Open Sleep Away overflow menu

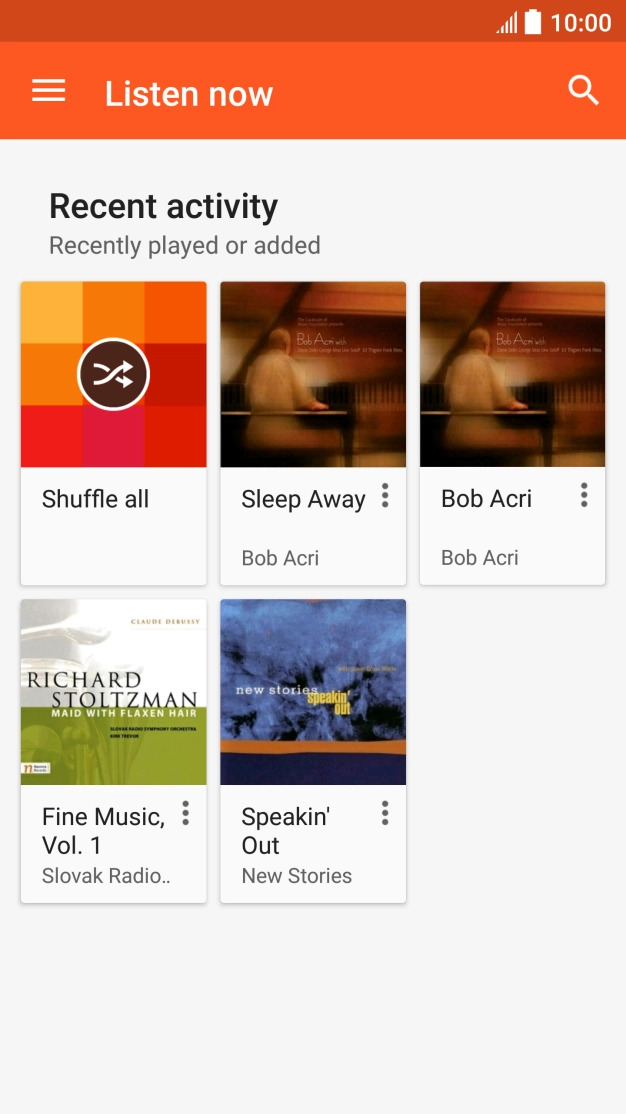tap(385, 496)
